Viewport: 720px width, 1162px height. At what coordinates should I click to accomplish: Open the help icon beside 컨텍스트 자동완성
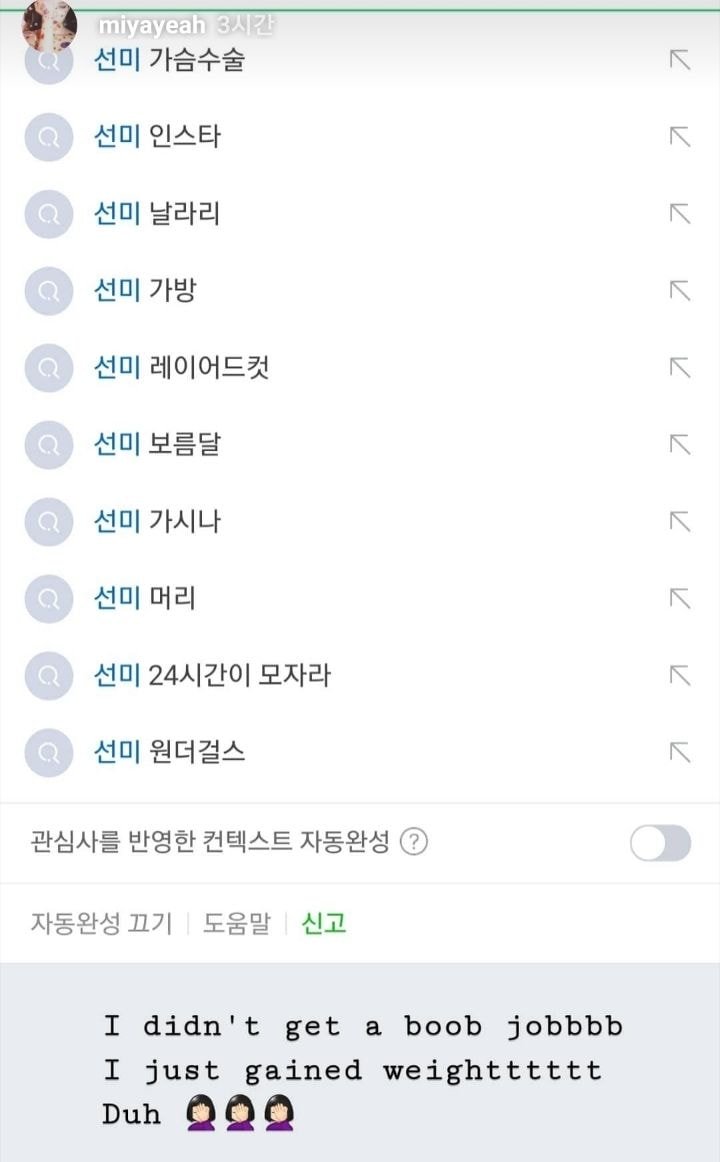(413, 842)
